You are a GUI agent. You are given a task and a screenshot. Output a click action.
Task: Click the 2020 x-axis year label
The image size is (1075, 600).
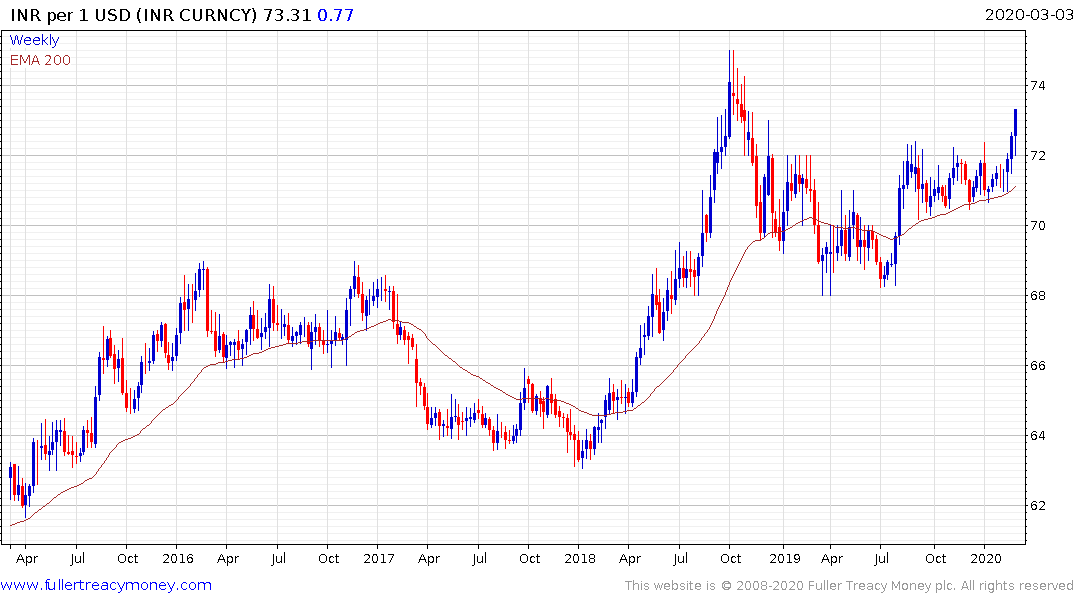985,558
